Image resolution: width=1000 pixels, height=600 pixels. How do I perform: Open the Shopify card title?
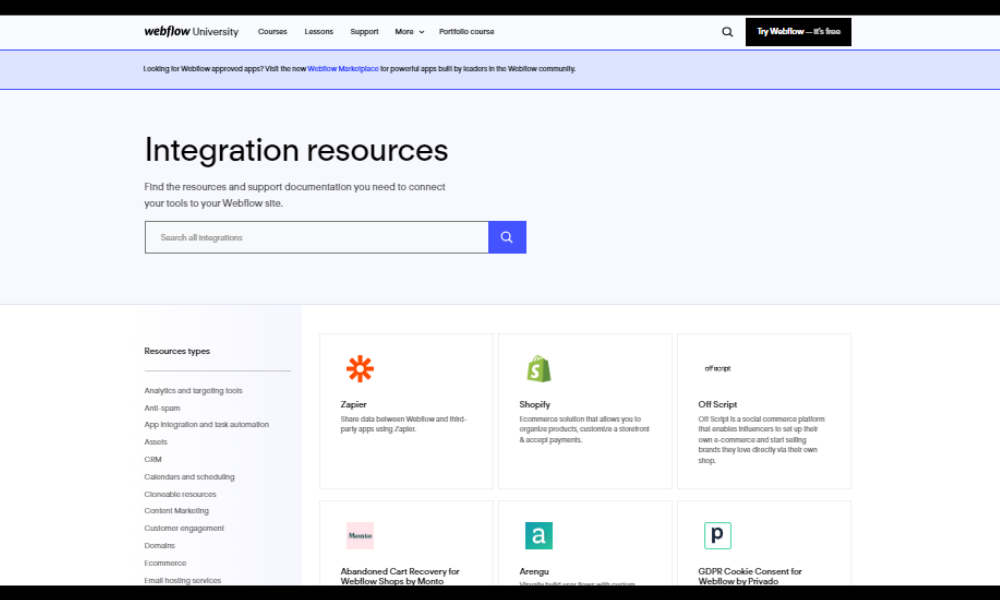click(x=534, y=404)
